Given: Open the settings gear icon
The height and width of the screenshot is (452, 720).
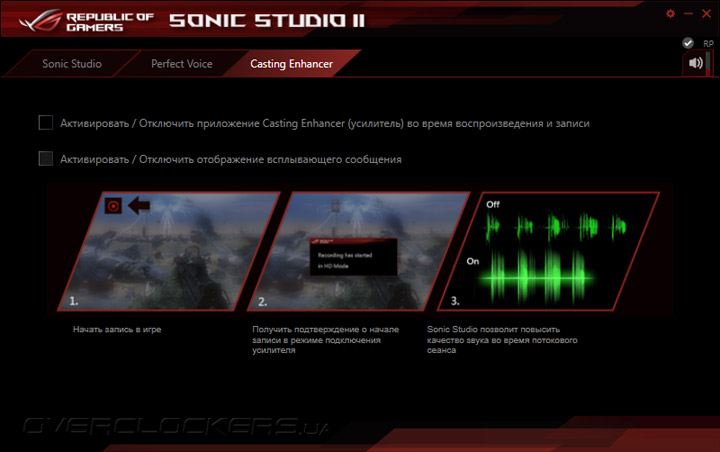Looking at the screenshot, I should point(670,14).
